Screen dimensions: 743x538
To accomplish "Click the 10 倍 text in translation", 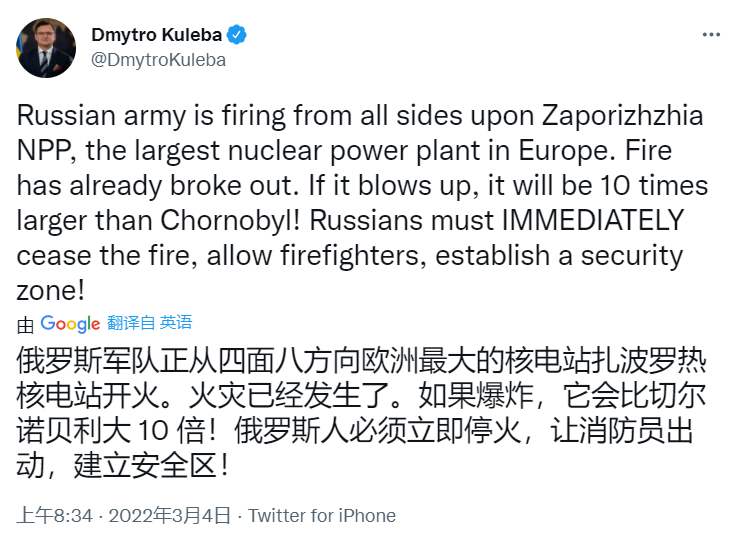I will [x=172, y=431].
